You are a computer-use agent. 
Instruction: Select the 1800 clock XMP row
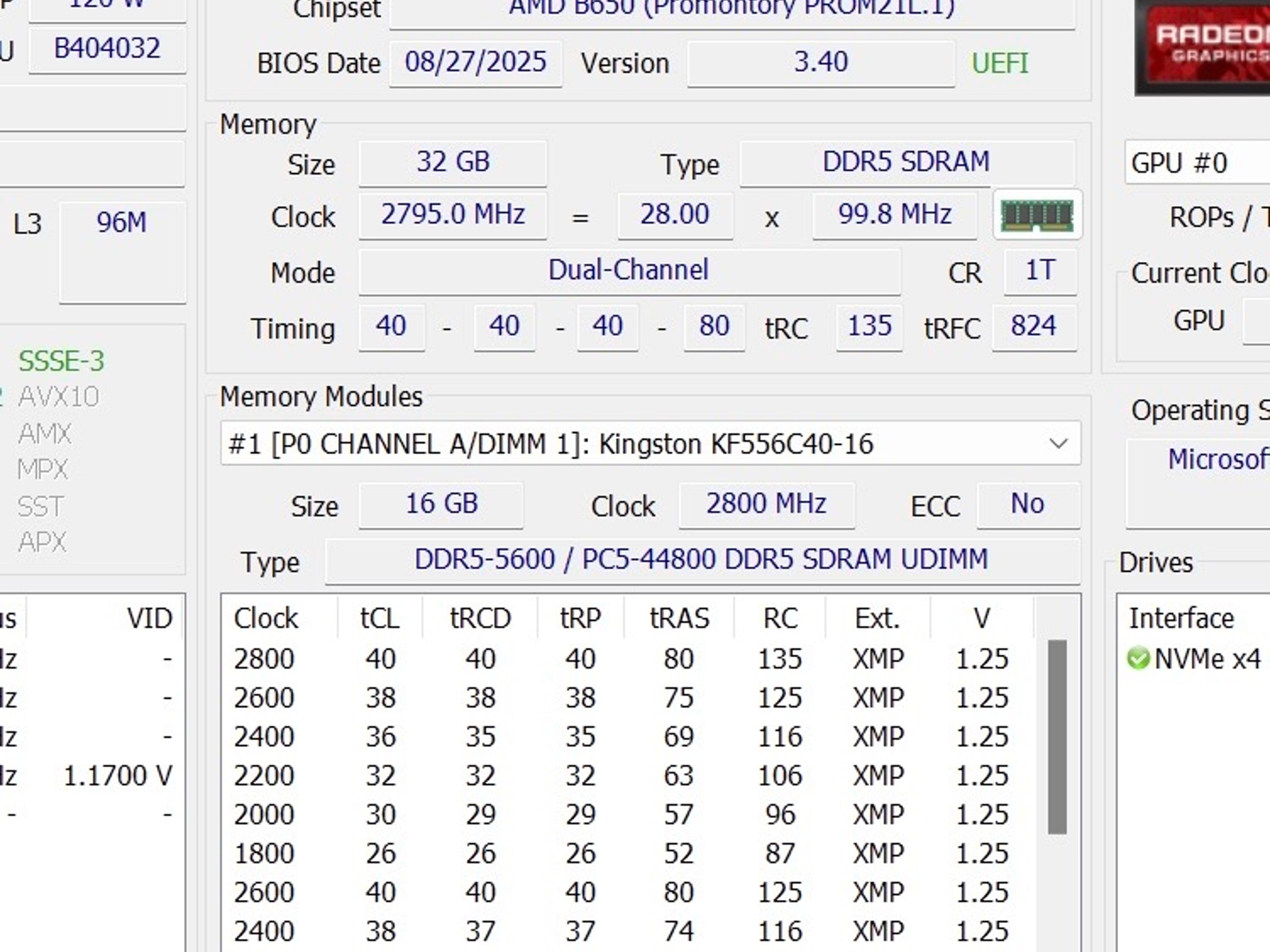[x=629, y=854]
